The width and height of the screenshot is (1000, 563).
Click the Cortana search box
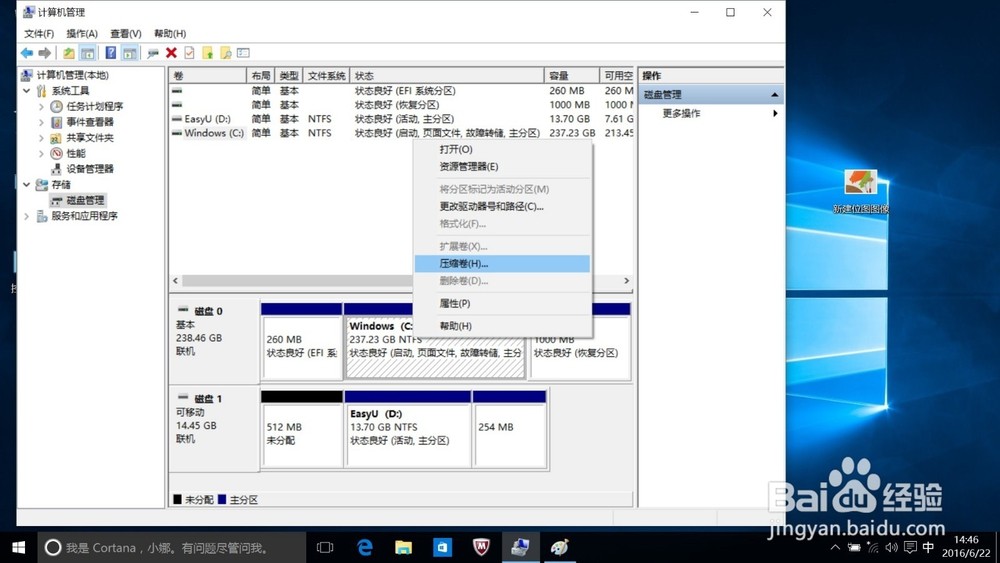[x=172, y=548]
